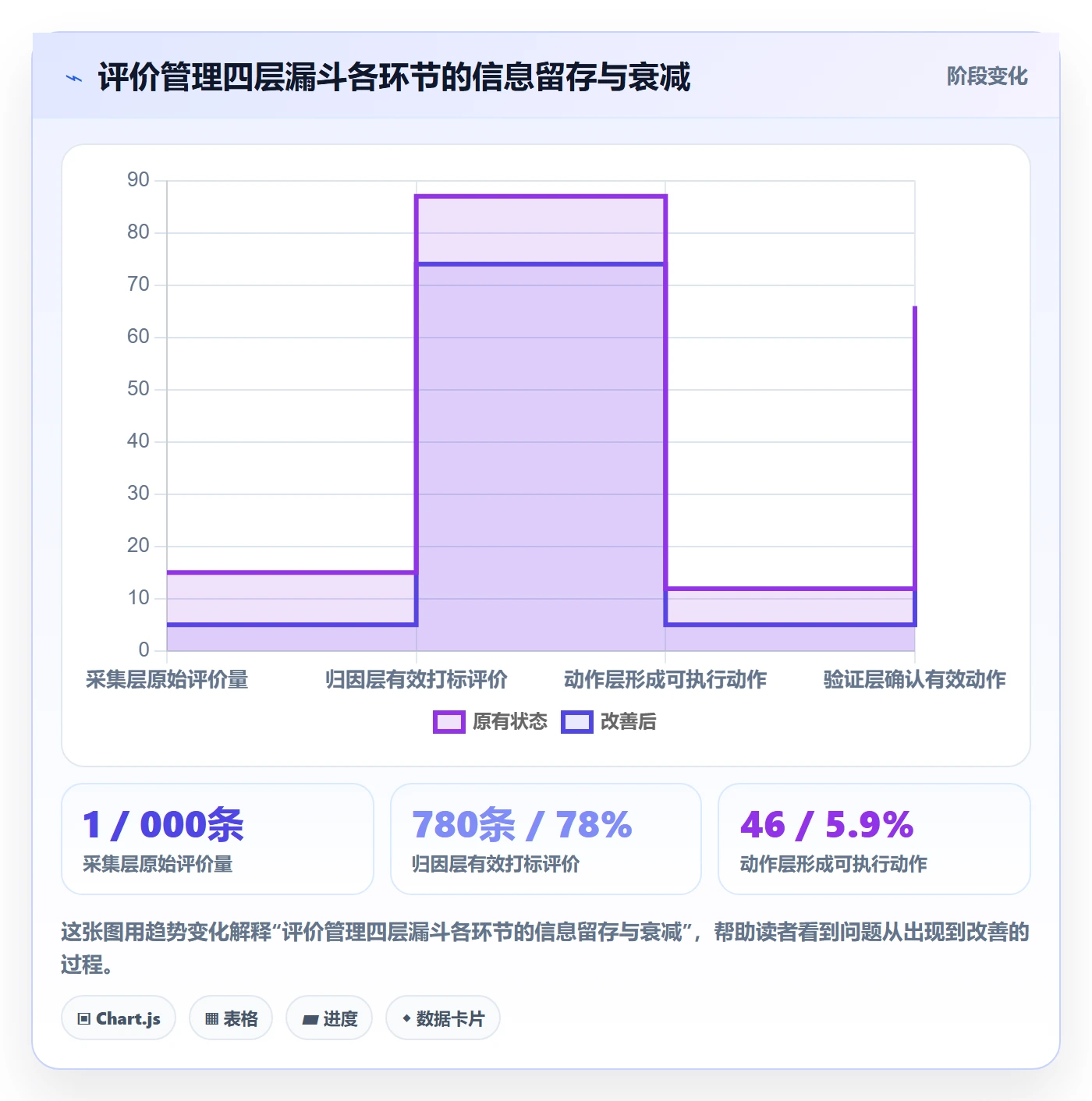Click the card caption 归因层有效打标评价

(495, 864)
